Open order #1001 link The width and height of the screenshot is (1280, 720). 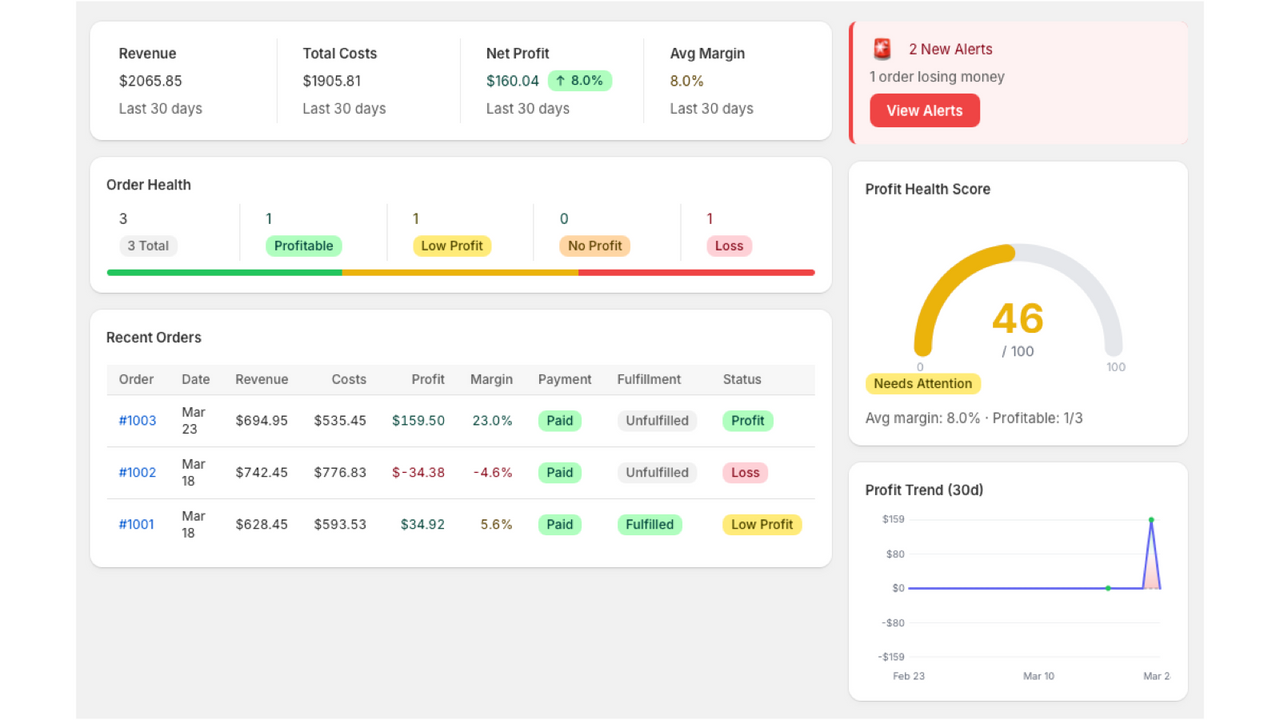point(137,525)
